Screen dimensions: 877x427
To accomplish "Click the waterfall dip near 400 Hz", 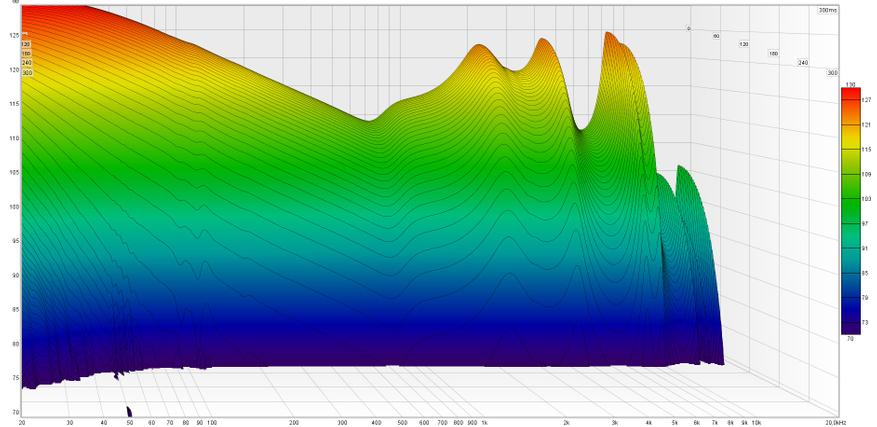I will (370, 120).
